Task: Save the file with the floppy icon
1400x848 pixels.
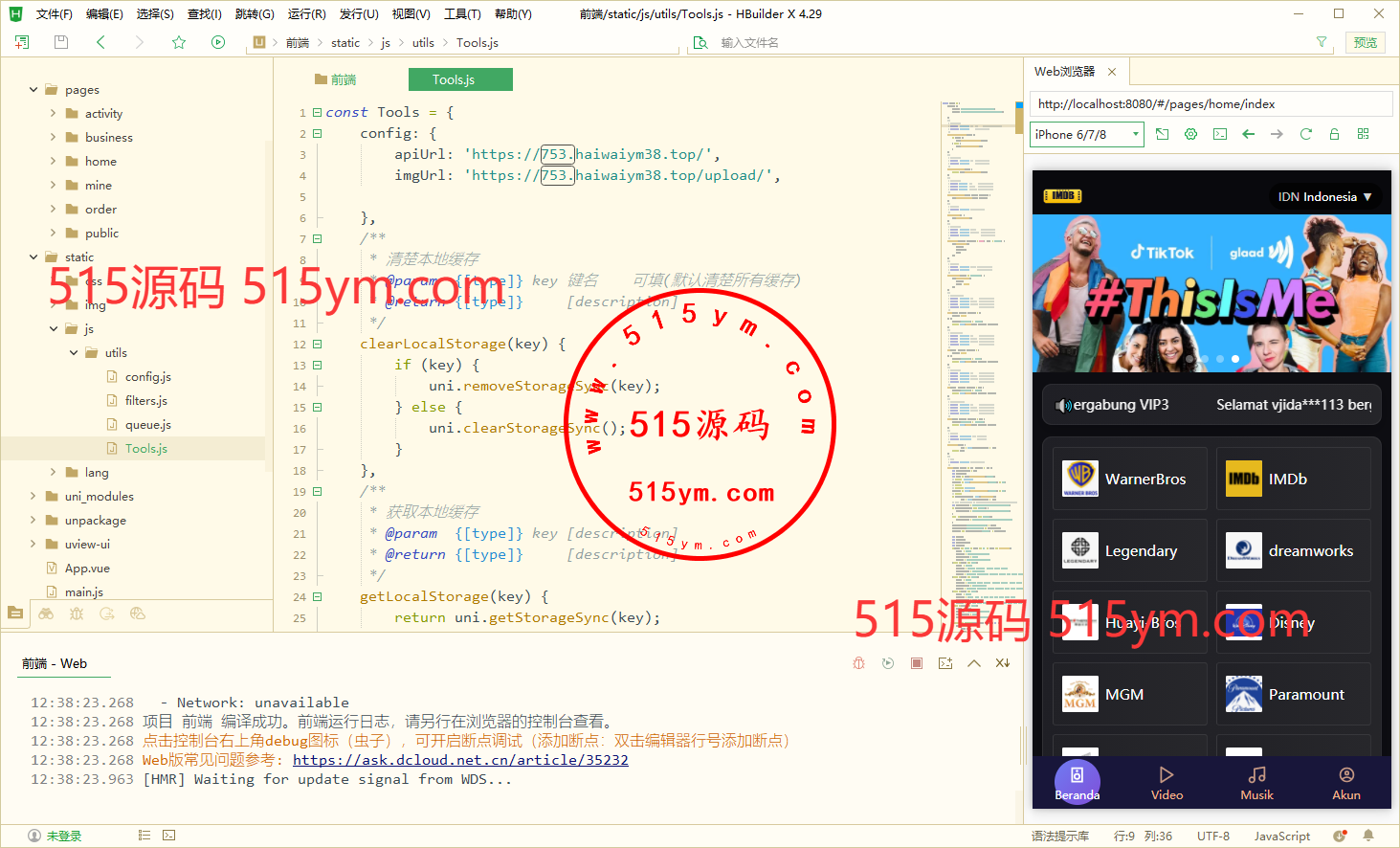Action: click(61, 42)
